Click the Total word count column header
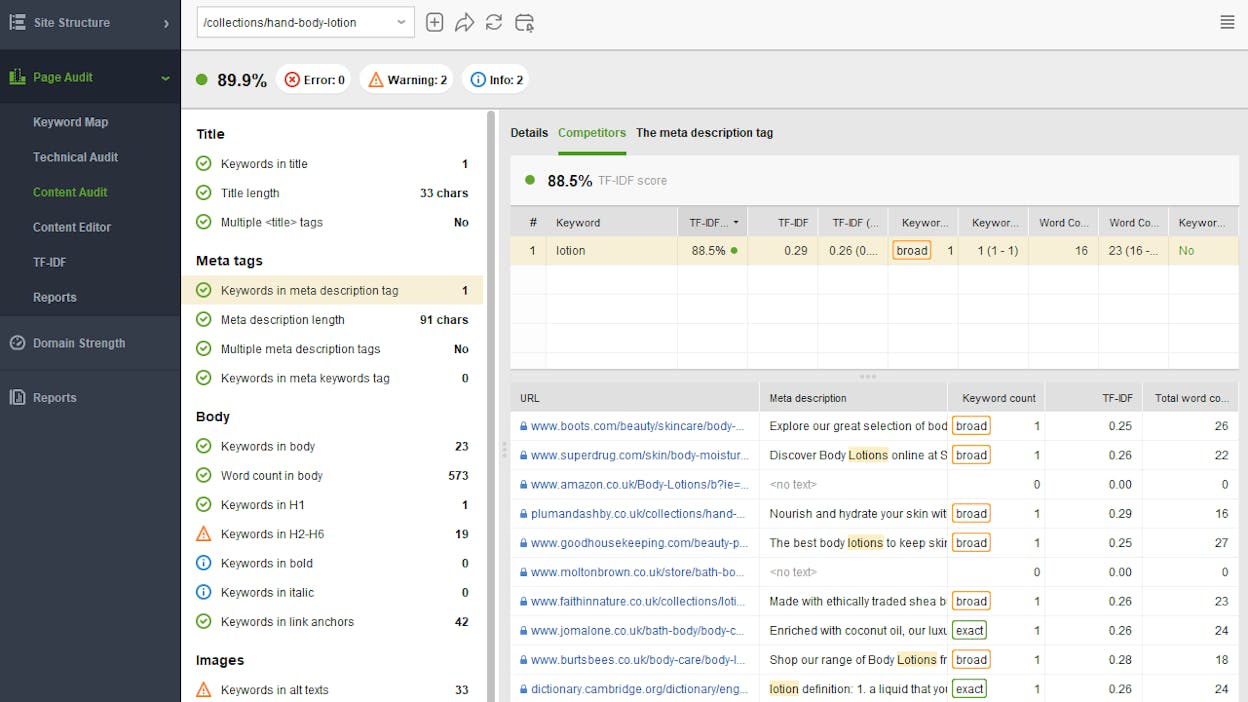1248x702 pixels. [1190, 398]
